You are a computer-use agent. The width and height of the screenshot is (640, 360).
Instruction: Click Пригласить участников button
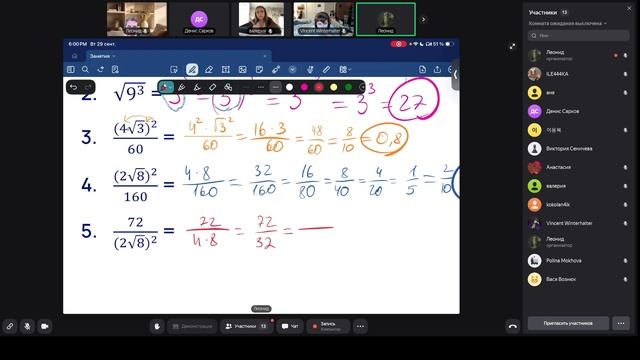[568, 323]
